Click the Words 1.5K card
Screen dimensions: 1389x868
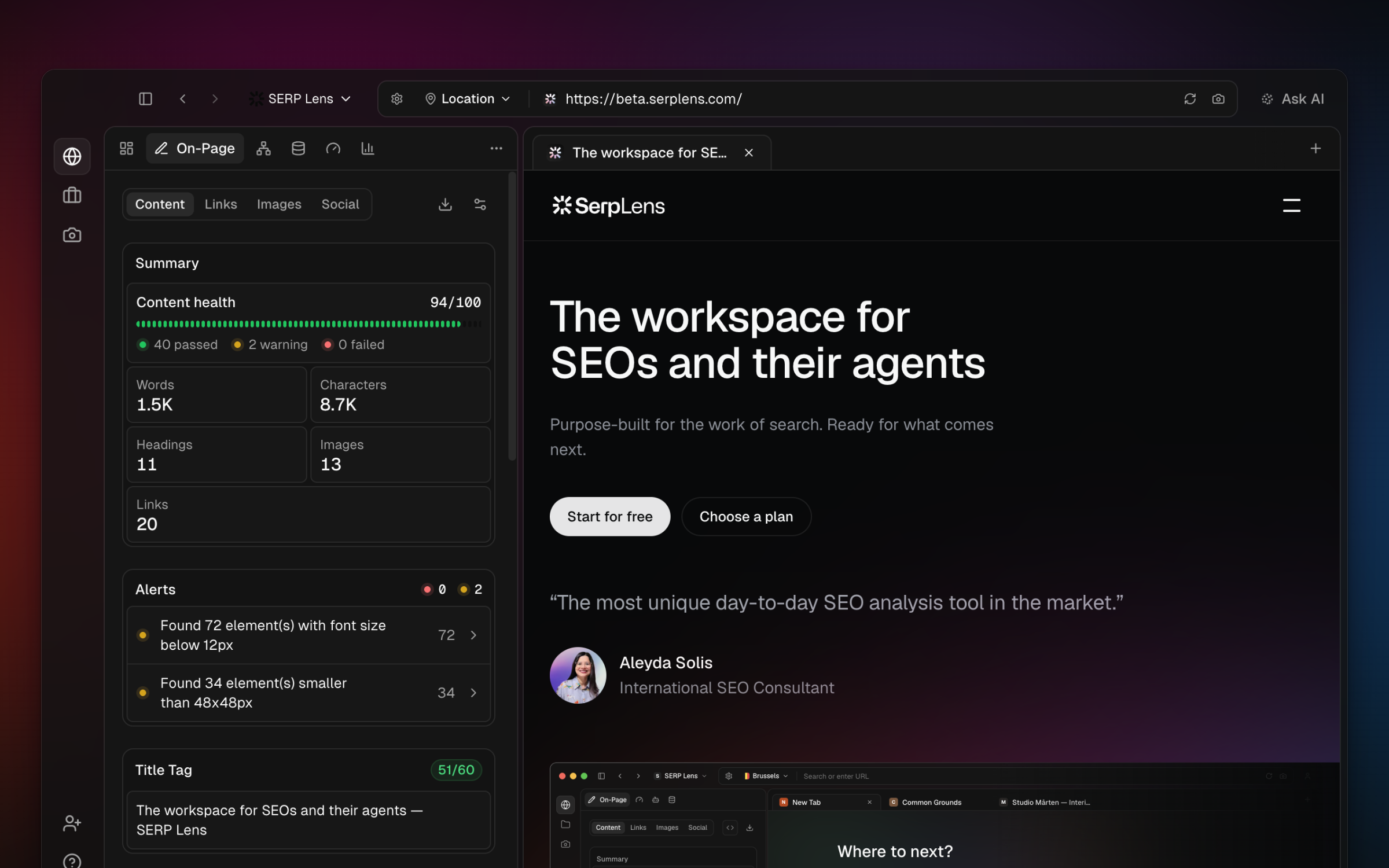pyautogui.click(x=216, y=395)
